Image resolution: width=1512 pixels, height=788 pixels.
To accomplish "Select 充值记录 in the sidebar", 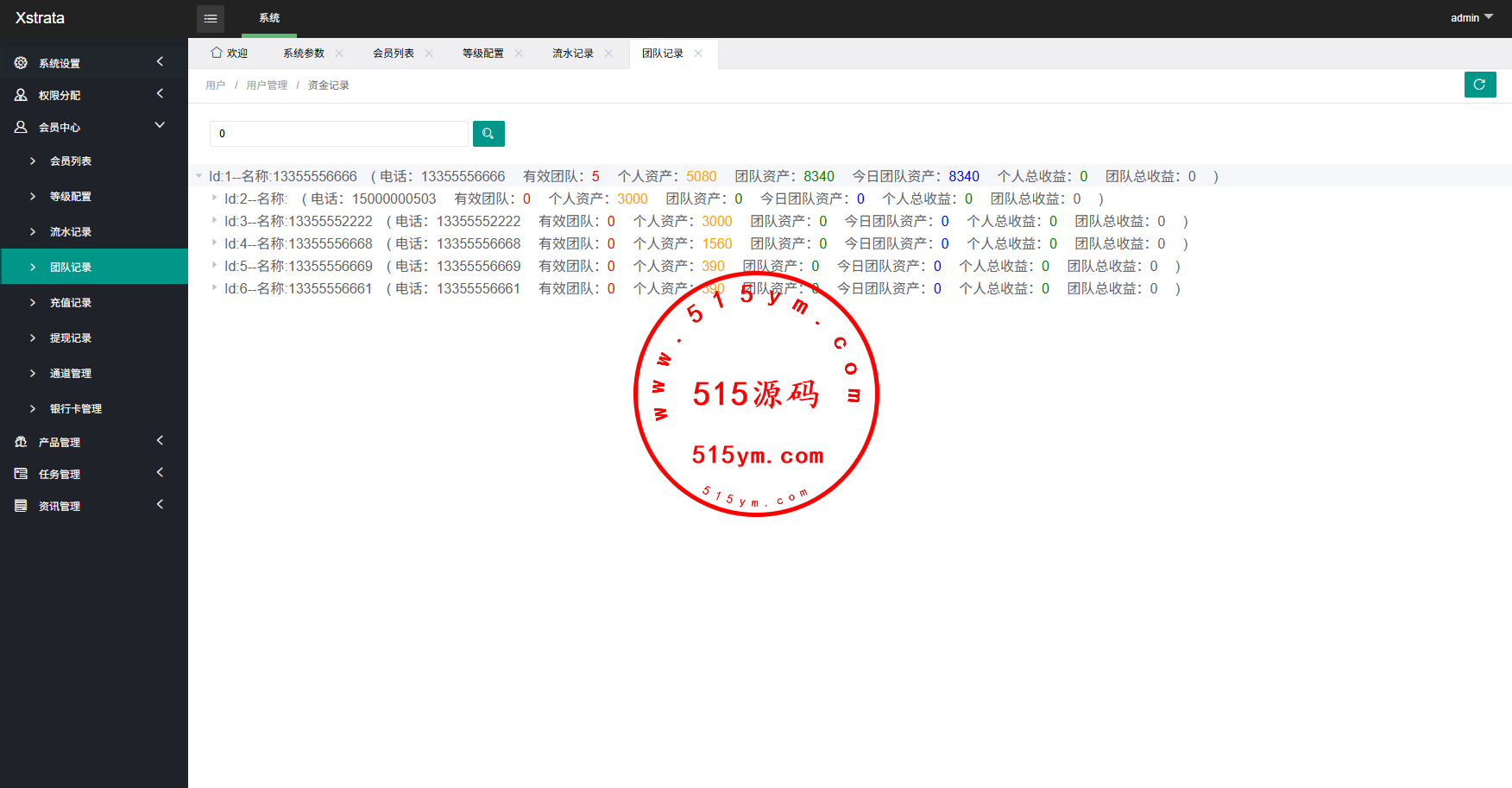I will [x=71, y=303].
